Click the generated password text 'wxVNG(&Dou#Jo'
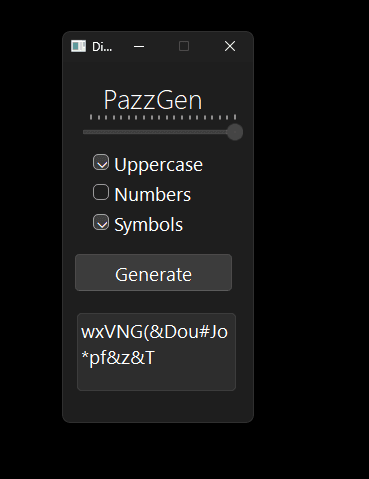369x479 pixels. tap(154, 332)
